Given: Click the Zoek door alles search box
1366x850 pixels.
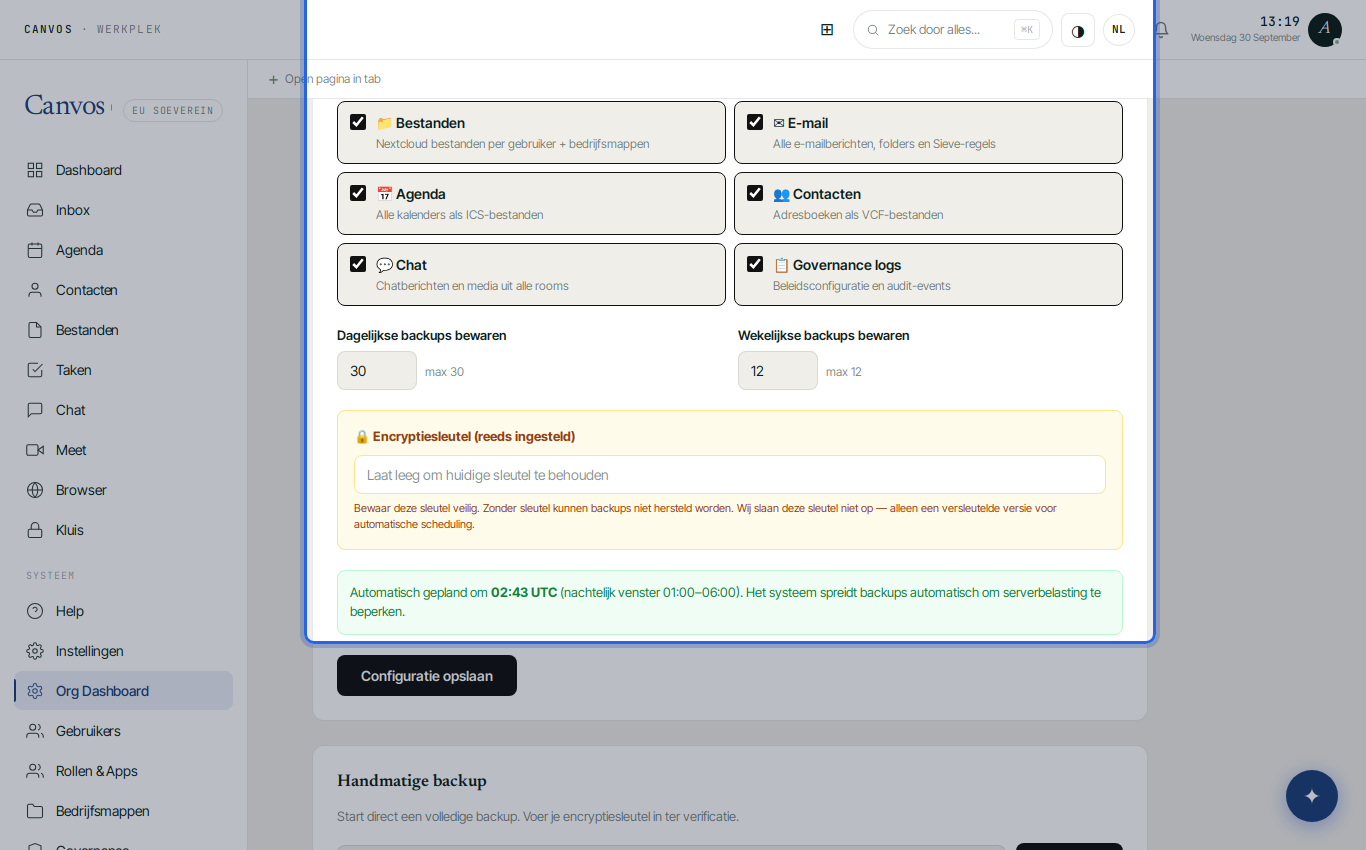Looking at the screenshot, I should [952, 30].
